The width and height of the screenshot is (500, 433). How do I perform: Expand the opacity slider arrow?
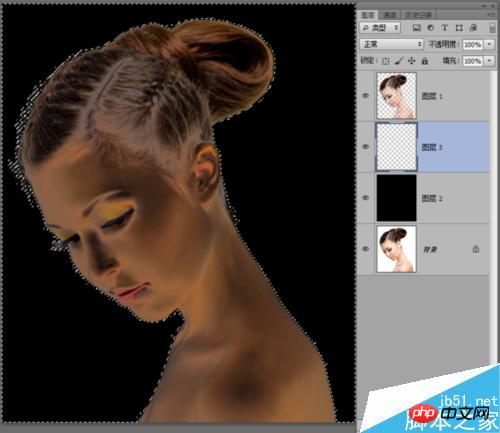click(x=490, y=44)
